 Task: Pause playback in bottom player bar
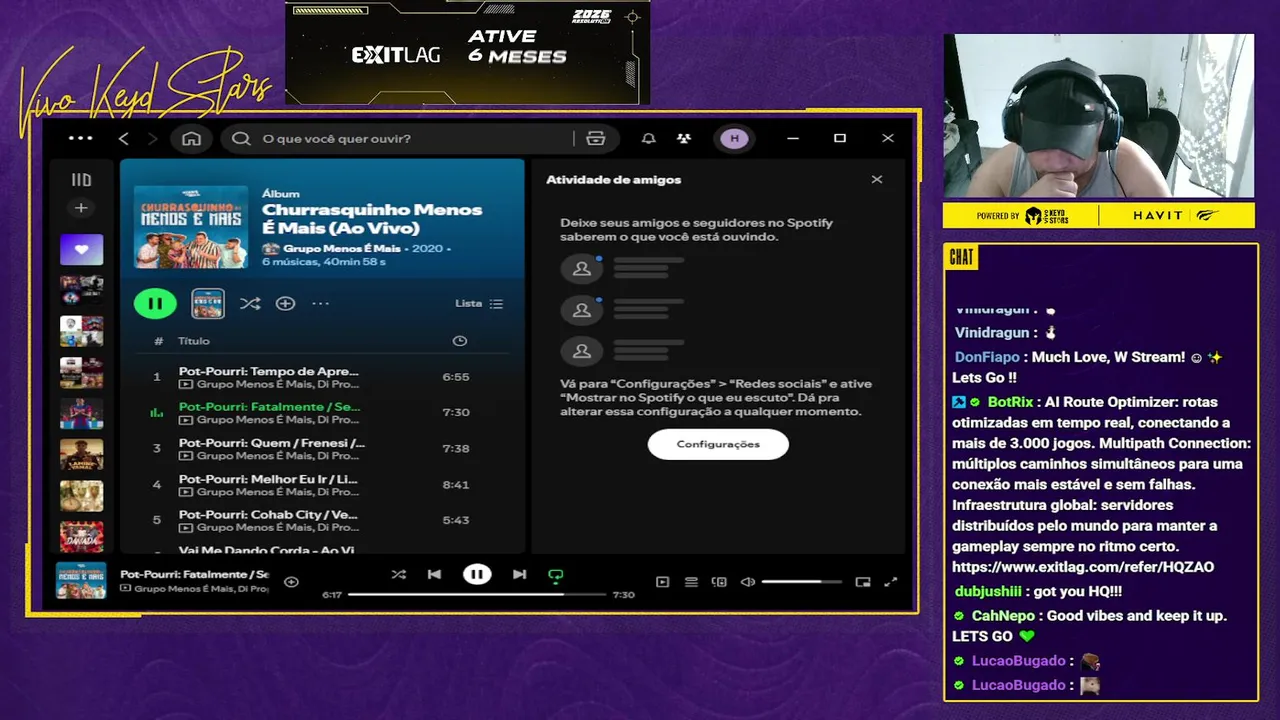click(x=477, y=574)
